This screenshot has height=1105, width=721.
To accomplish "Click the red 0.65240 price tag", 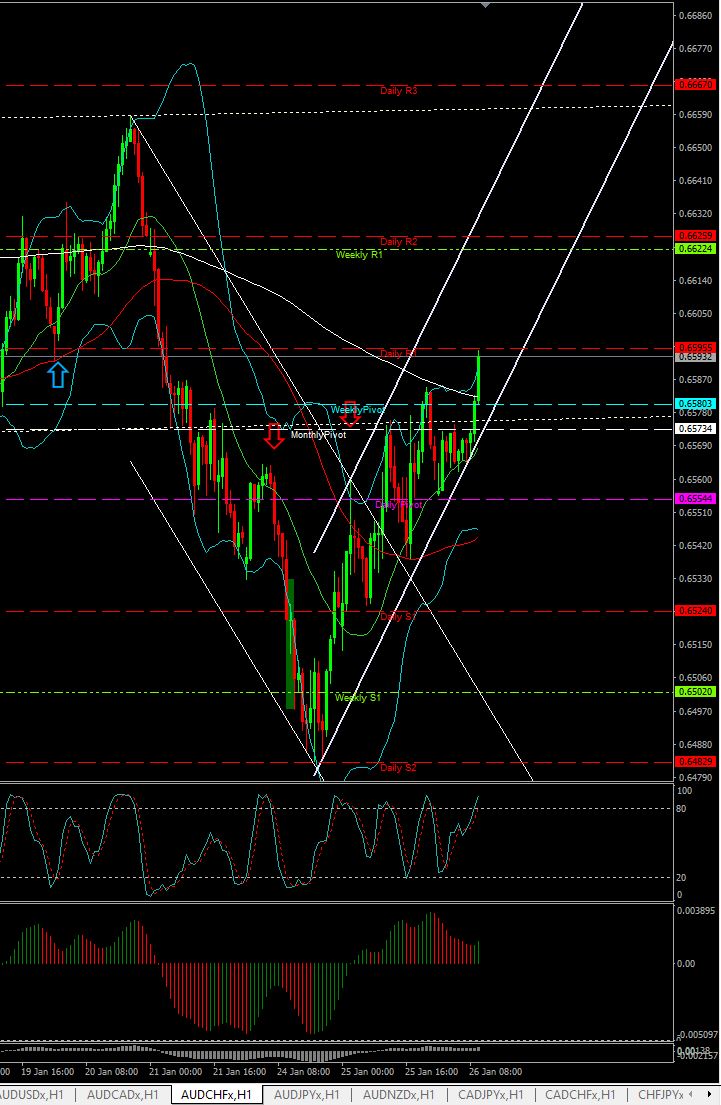I will (x=695, y=610).
